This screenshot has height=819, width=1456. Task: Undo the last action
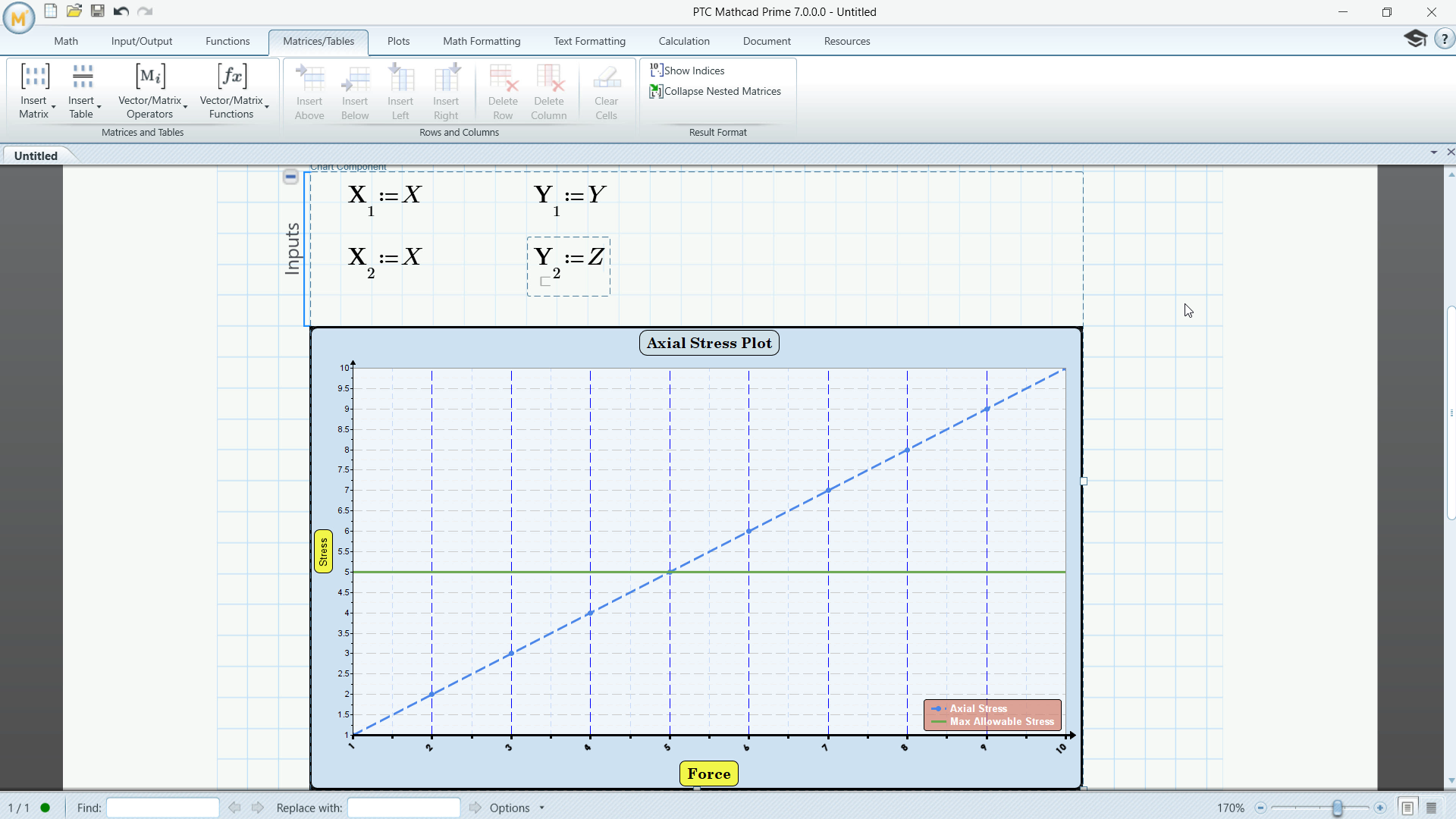click(121, 11)
